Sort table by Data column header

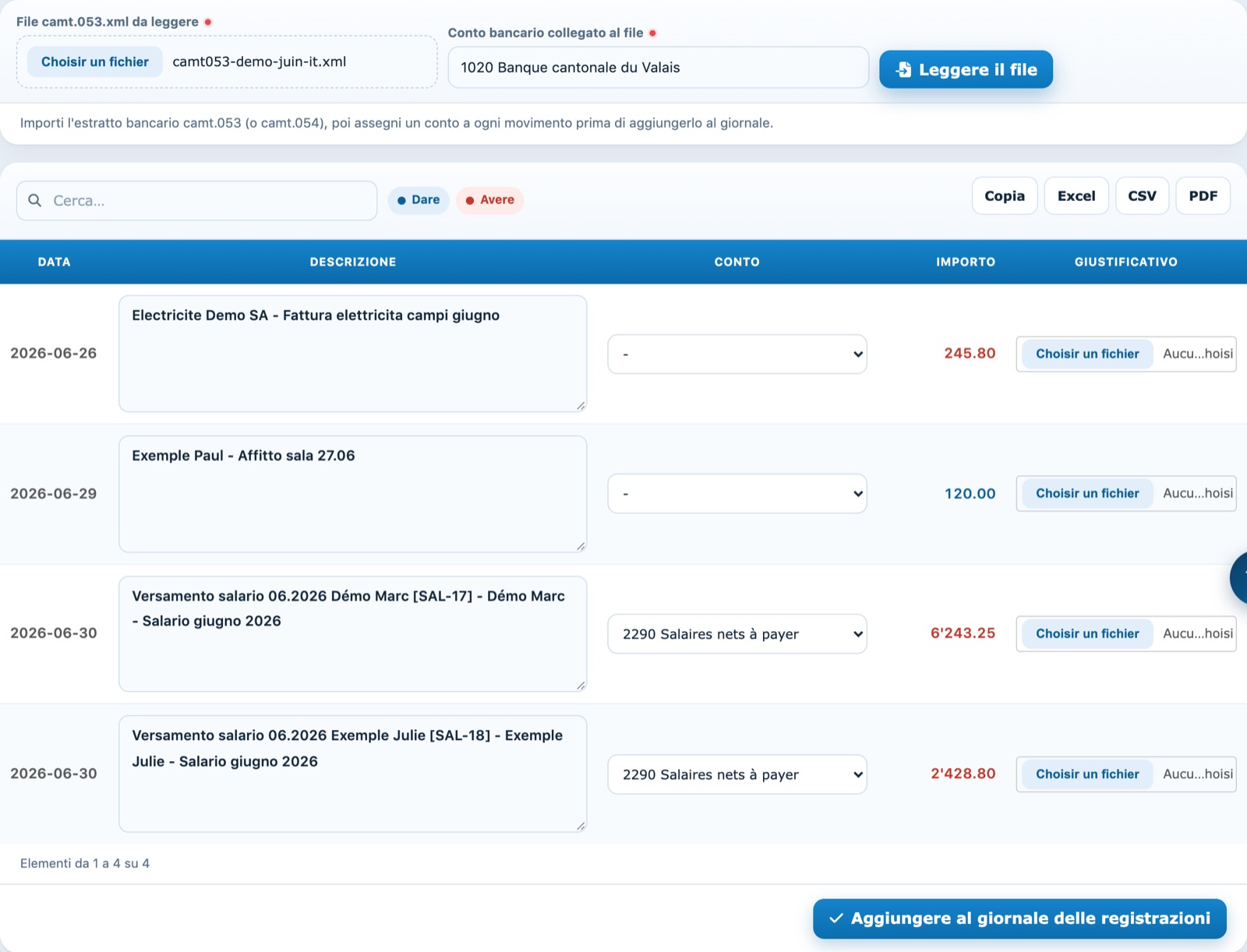tap(55, 262)
